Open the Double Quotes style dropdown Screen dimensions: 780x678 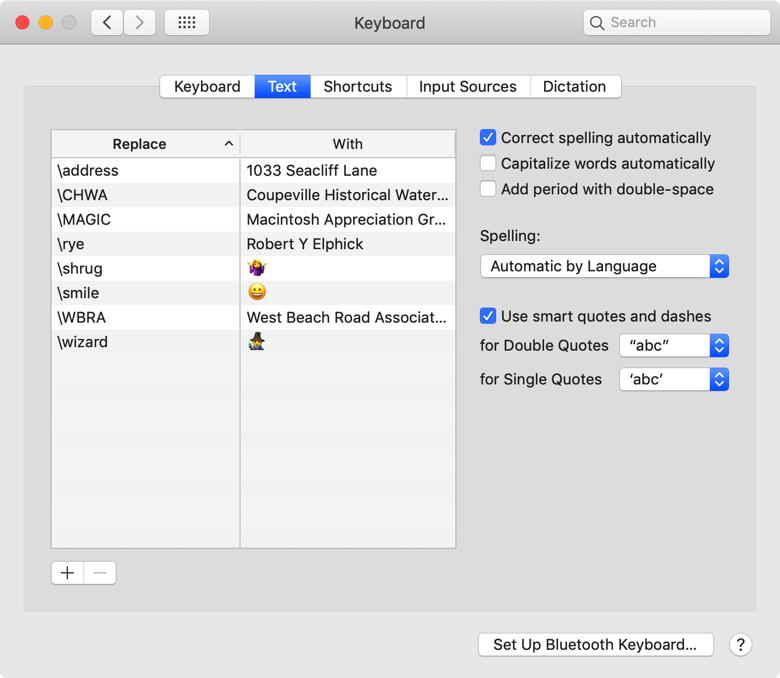[673, 345]
